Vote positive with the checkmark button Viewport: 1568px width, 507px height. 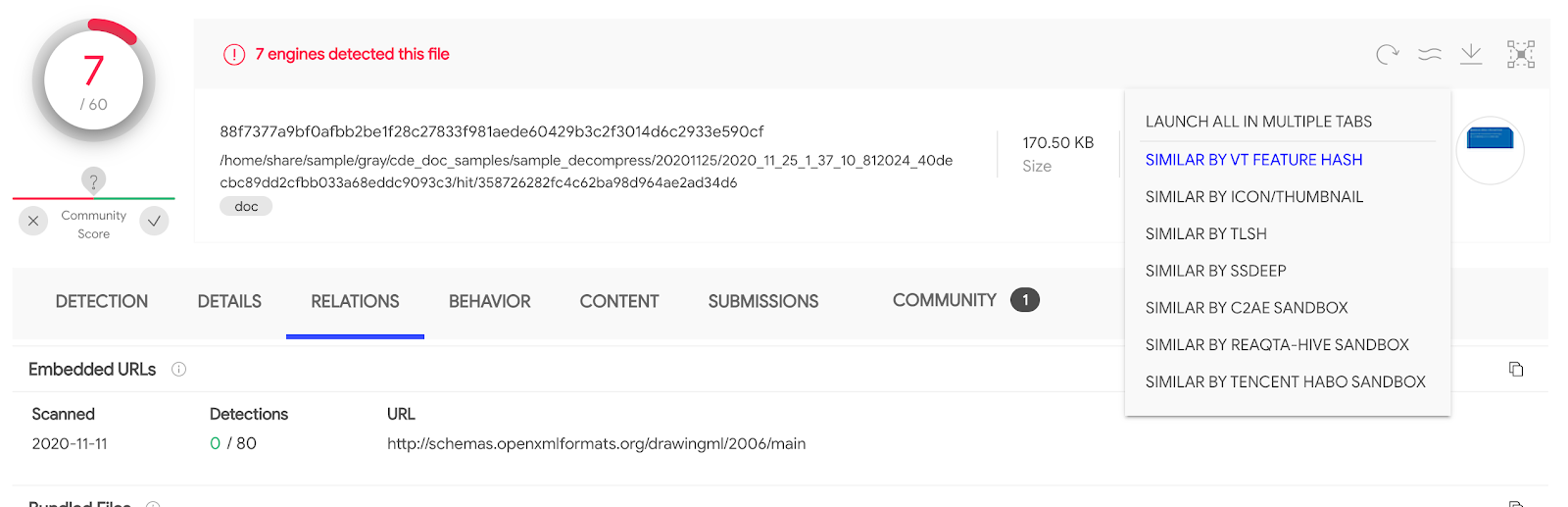coord(154,221)
